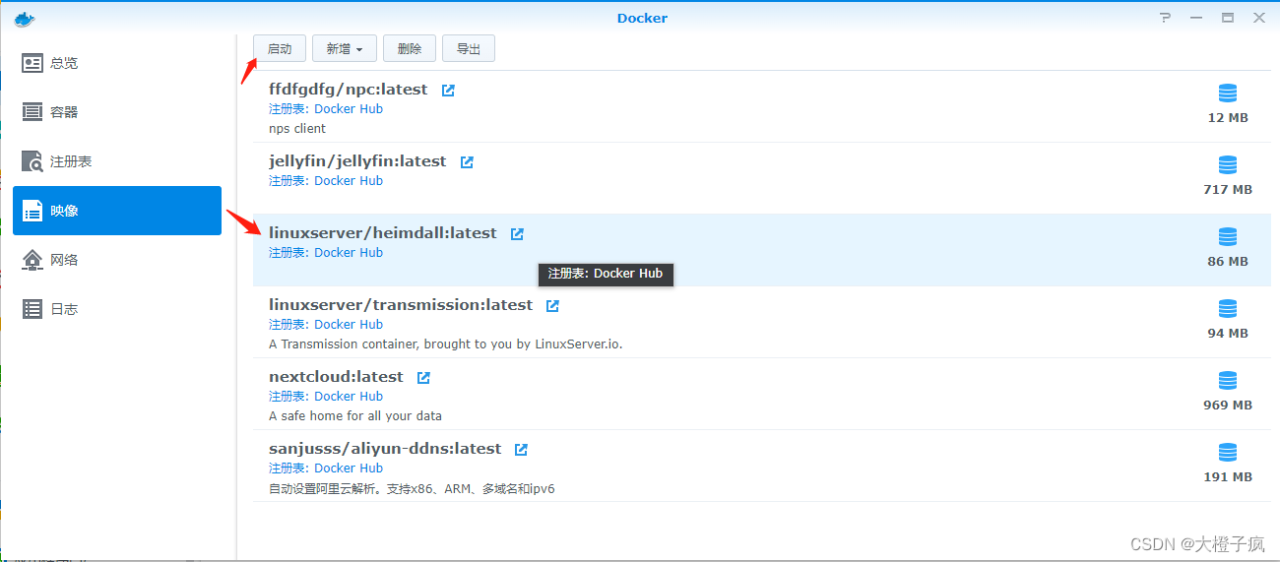The height and width of the screenshot is (562, 1280).
Task: Select the linuxserver/heimdall:latest image name
Action: click(383, 234)
